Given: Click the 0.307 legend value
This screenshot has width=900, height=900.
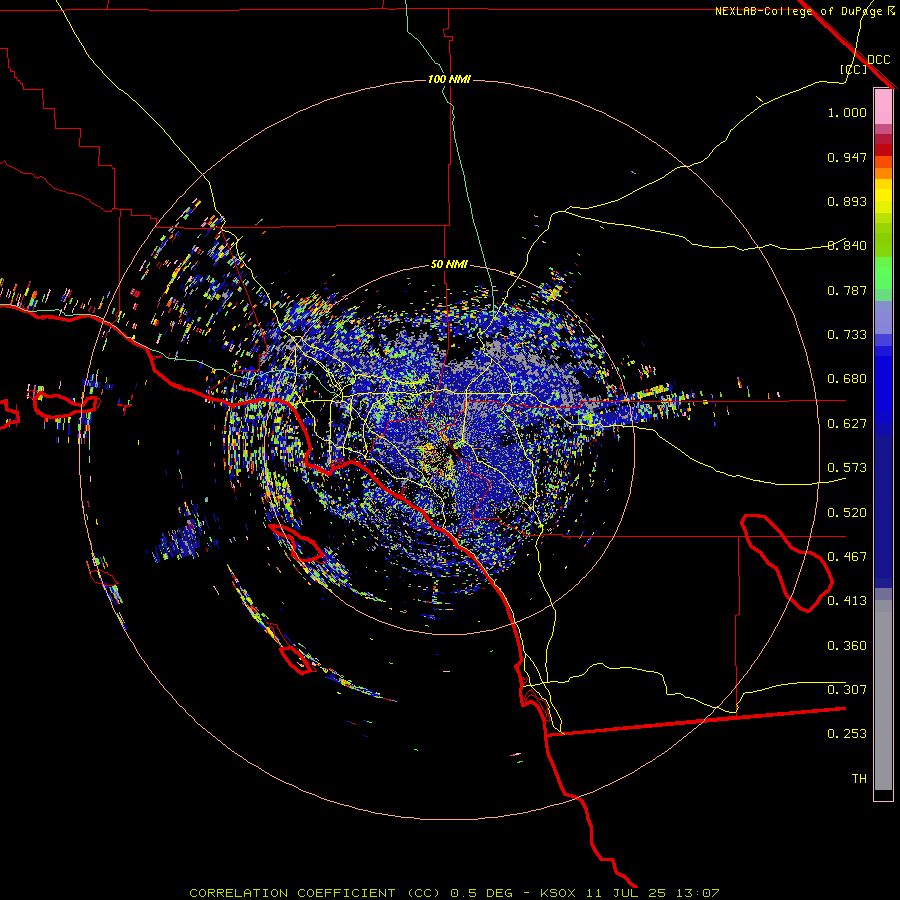Looking at the screenshot, I should (x=847, y=690).
